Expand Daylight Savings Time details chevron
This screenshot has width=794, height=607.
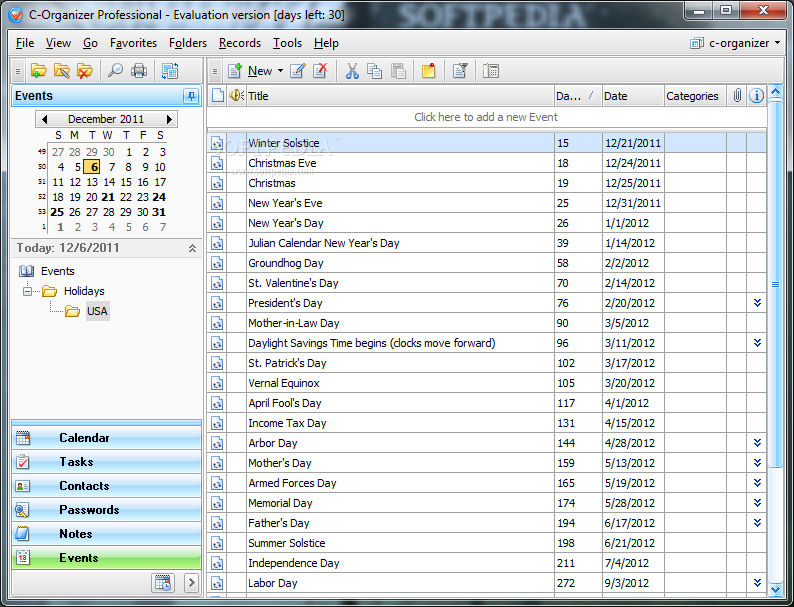(757, 343)
